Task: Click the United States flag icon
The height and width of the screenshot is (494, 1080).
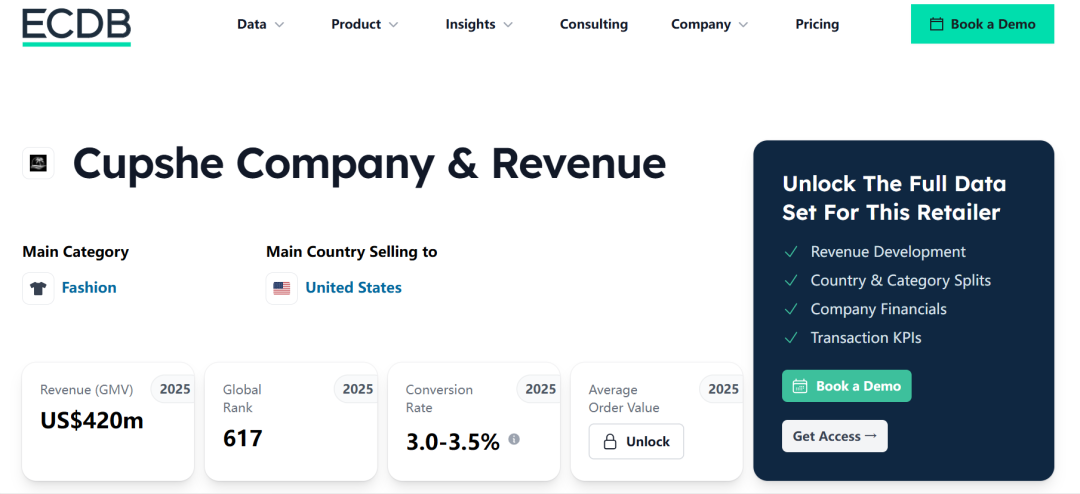Action: (282, 288)
